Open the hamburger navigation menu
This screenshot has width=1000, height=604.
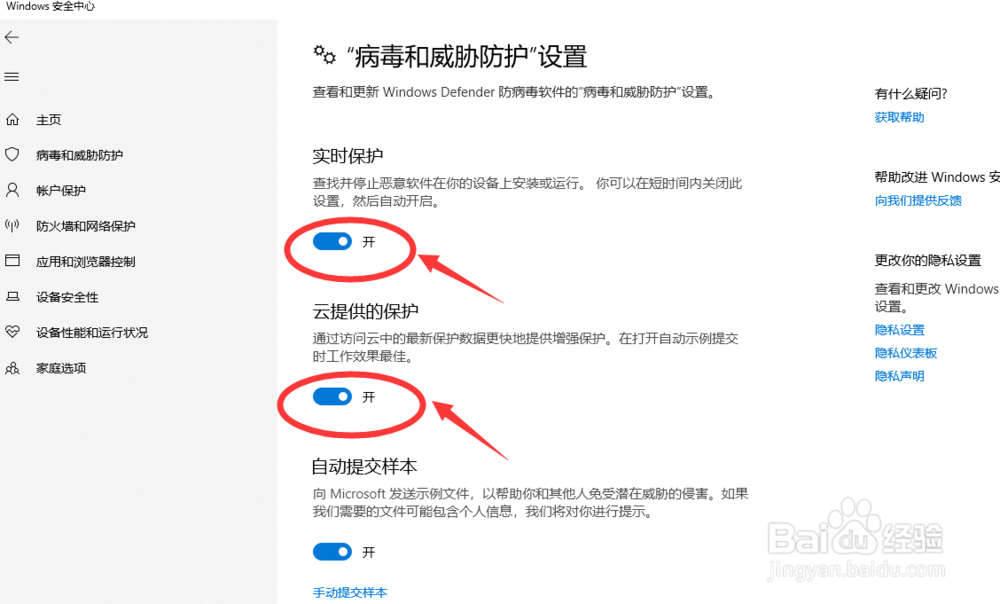[x=11, y=77]
